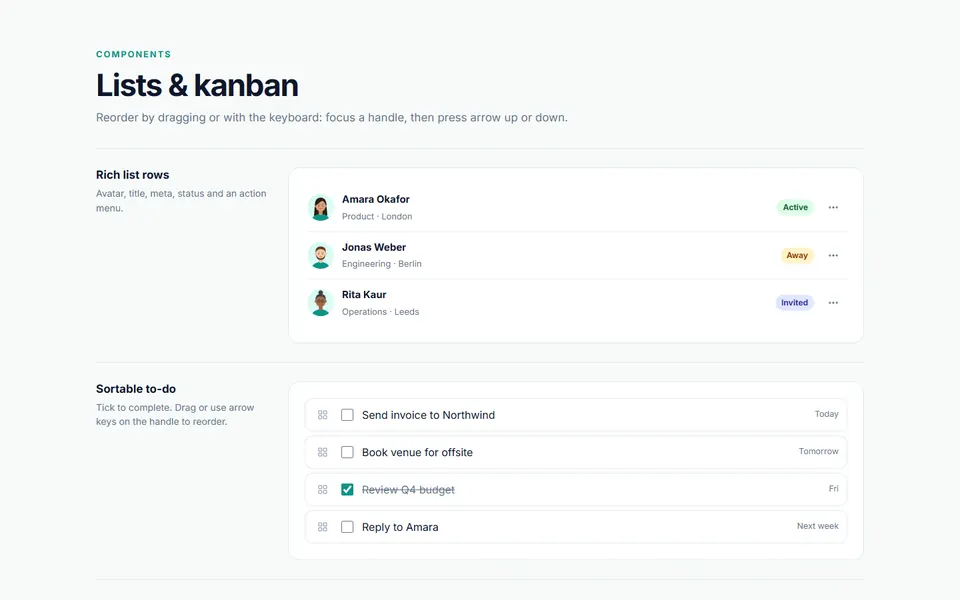Uncheck the Review Q4 budget checkbox
This screenshot has width=960, height=600.
tap(347, 490)
